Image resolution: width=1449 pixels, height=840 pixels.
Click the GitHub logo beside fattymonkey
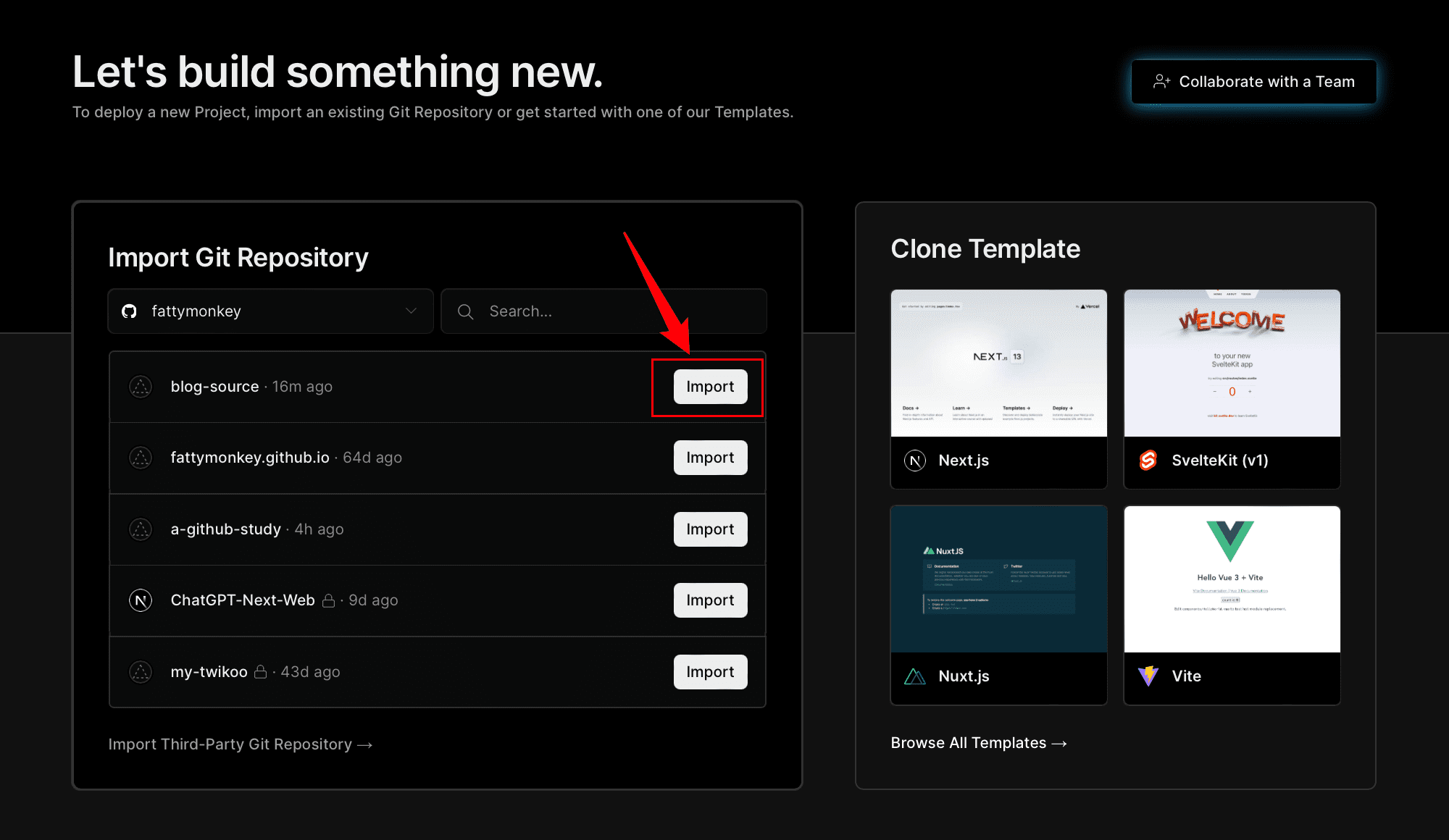130,311
